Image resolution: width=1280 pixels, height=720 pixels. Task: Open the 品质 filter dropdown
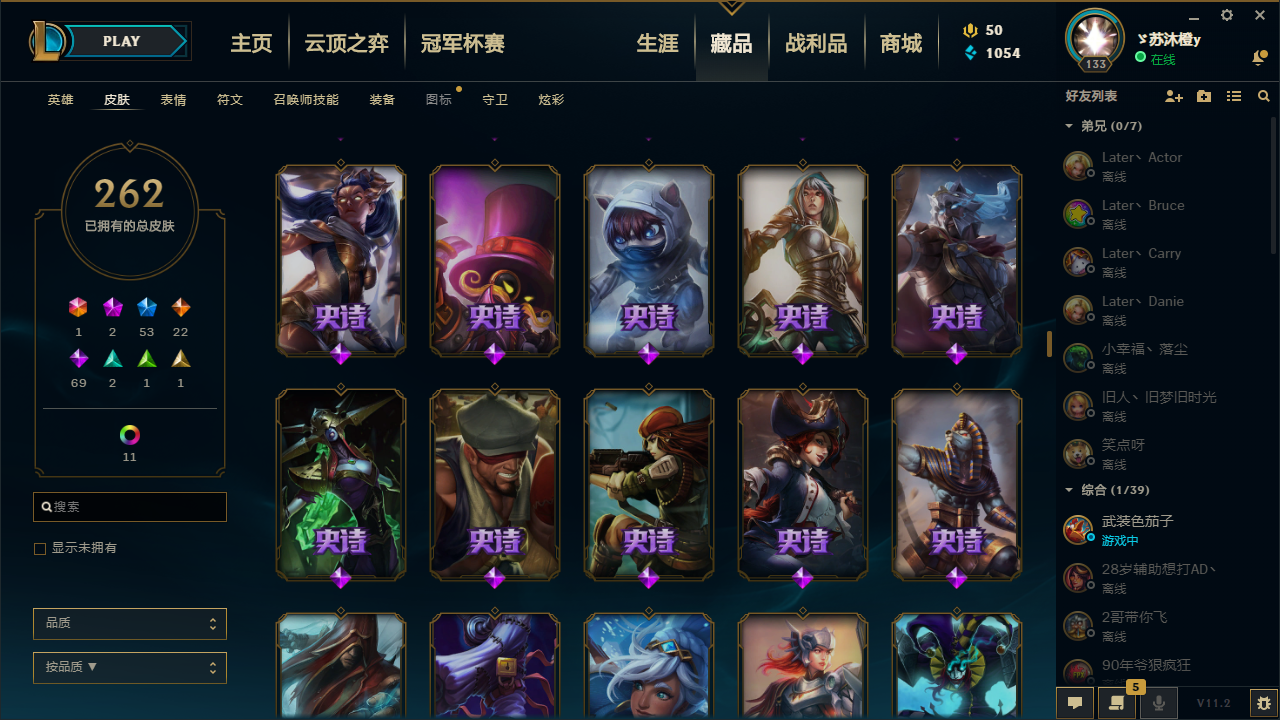(130, 623)
